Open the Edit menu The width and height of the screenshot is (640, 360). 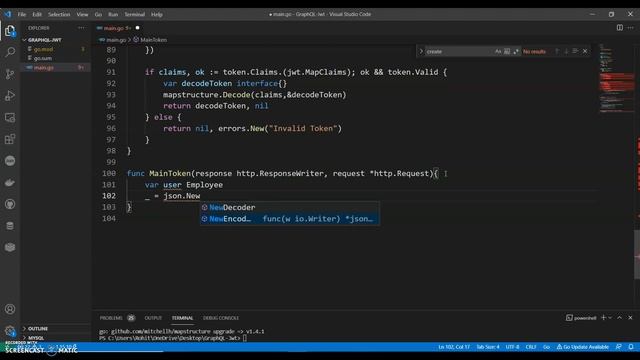37,14
